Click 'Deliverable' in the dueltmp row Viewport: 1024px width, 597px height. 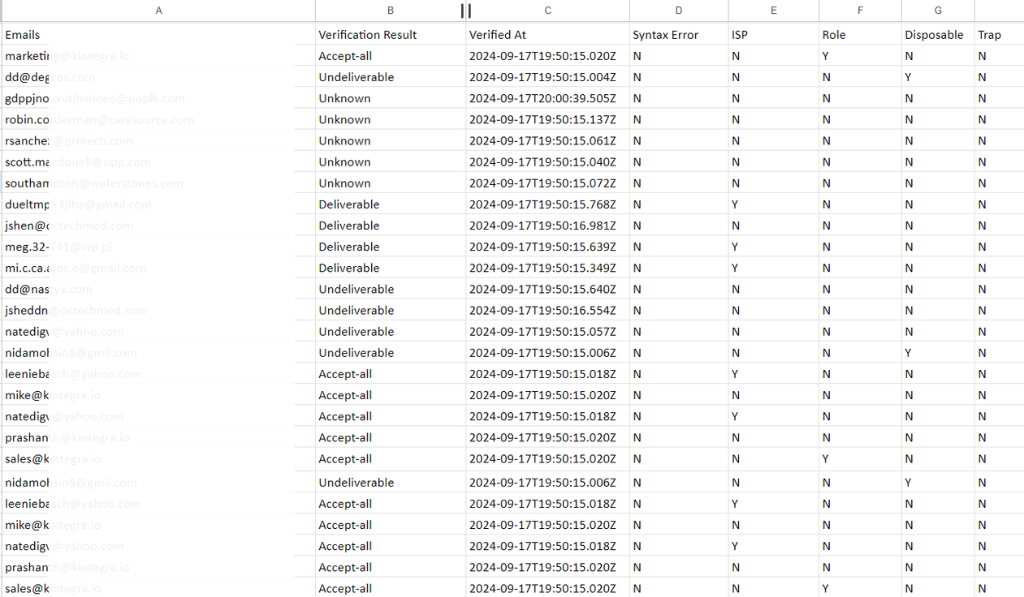349,204
